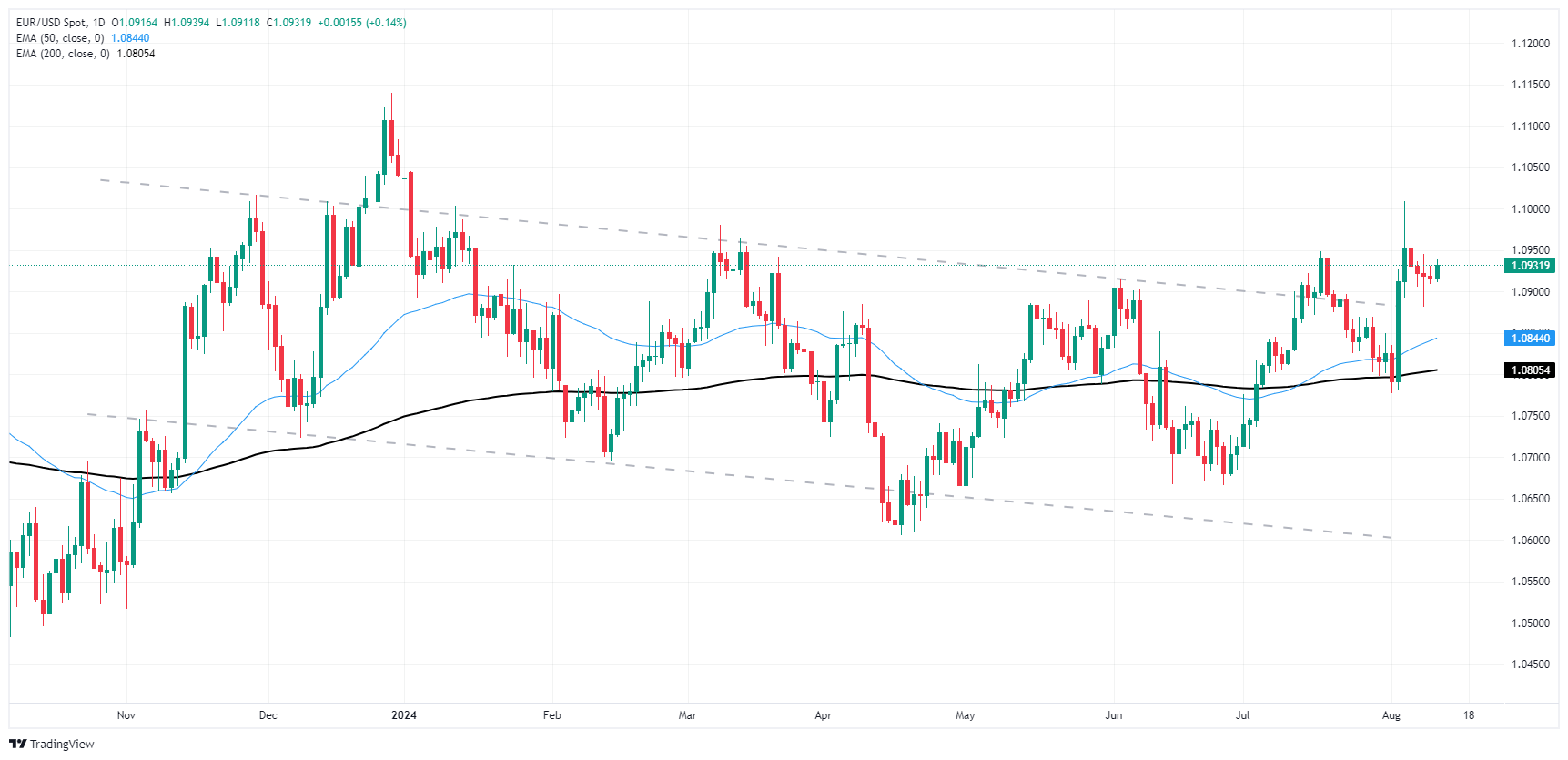Click the Aug label on time axis
The height and width of the screenshot is (760, 1568).
pos(1391,715)
